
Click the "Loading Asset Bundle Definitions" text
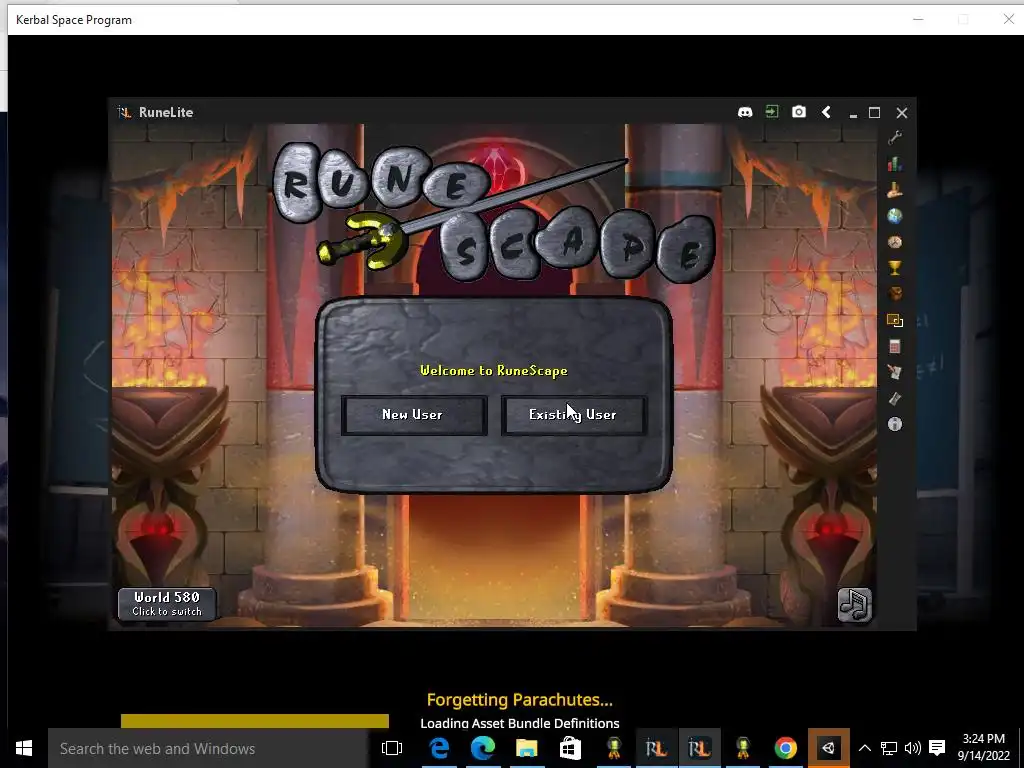[520, 723]
